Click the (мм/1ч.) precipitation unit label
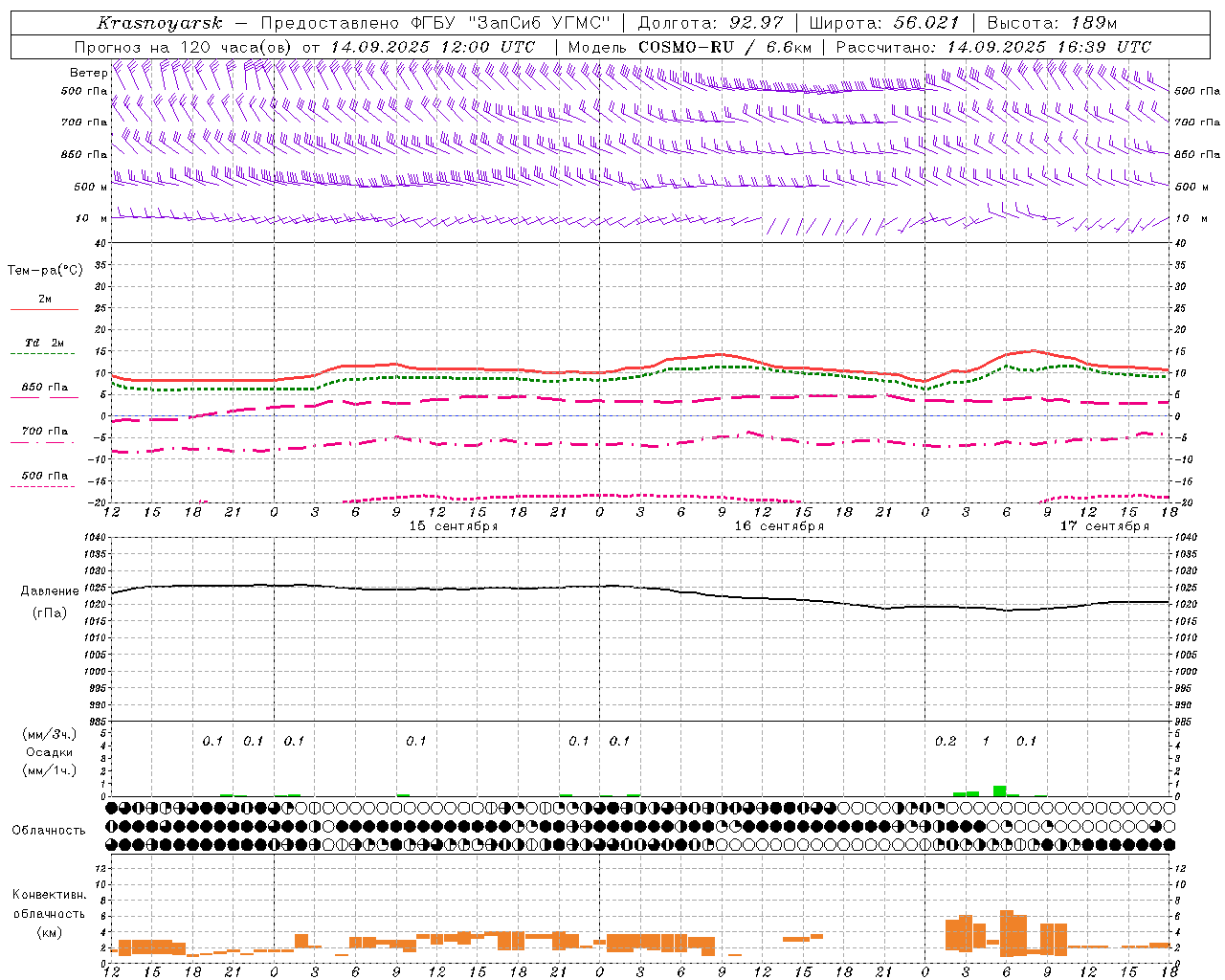The width and height of the screenshot is (1225, 980). (x=49, y=769)
